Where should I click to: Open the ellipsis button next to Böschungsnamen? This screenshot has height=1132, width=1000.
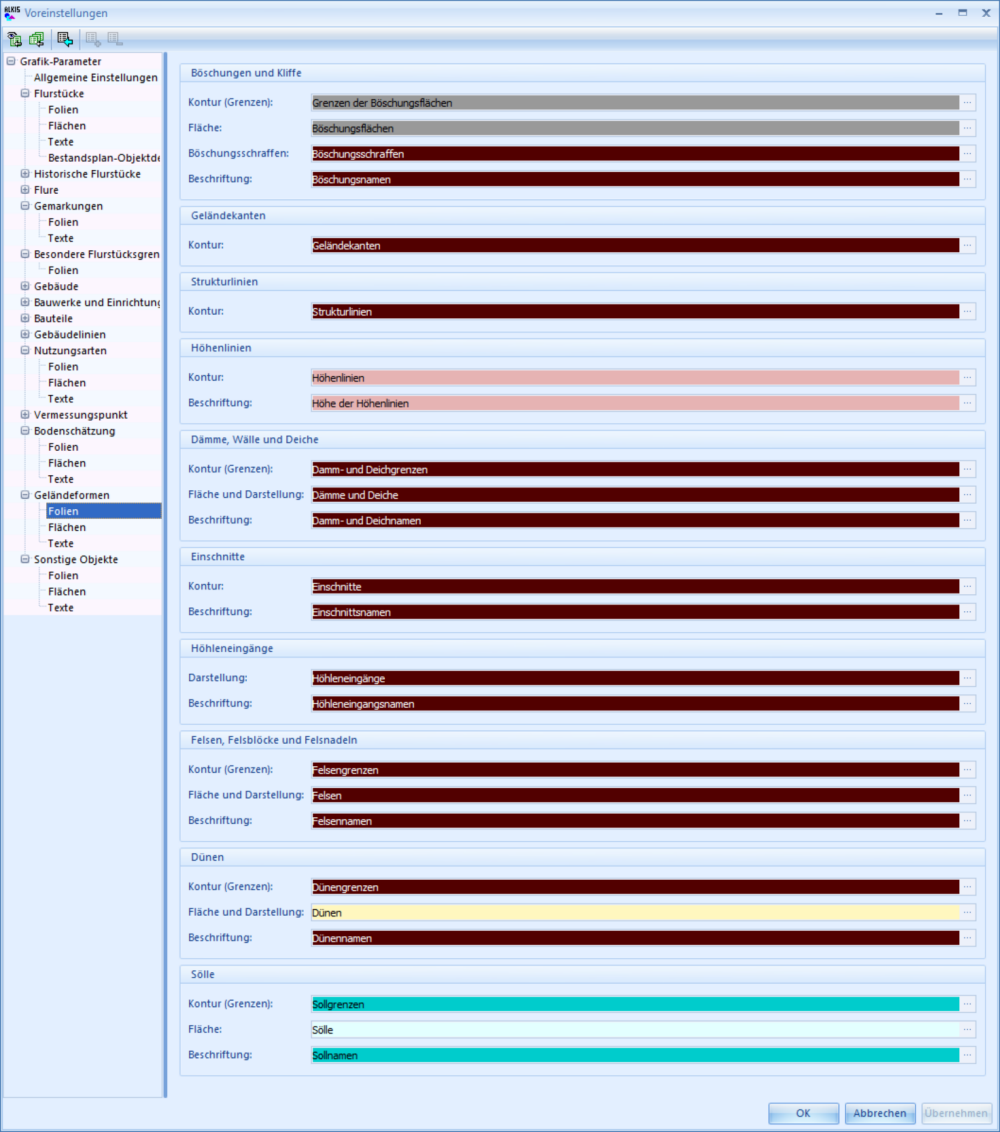coord(968,179)
